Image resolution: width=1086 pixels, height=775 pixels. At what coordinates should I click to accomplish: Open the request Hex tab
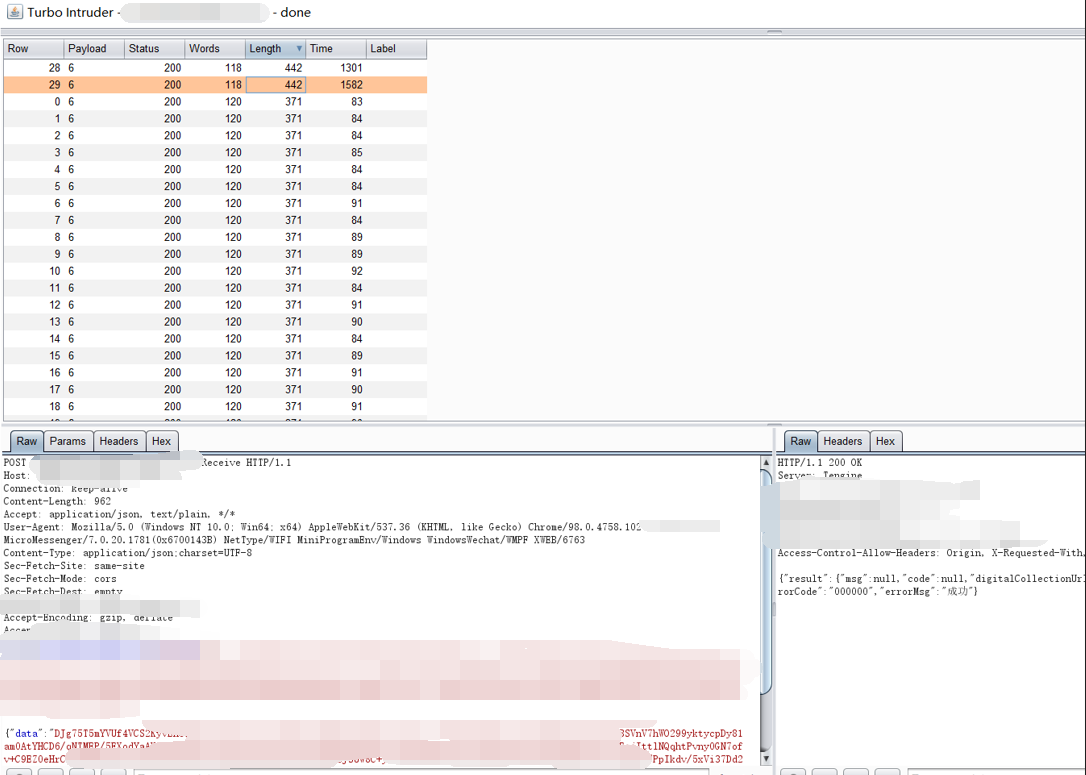click(x=161, y=441)
